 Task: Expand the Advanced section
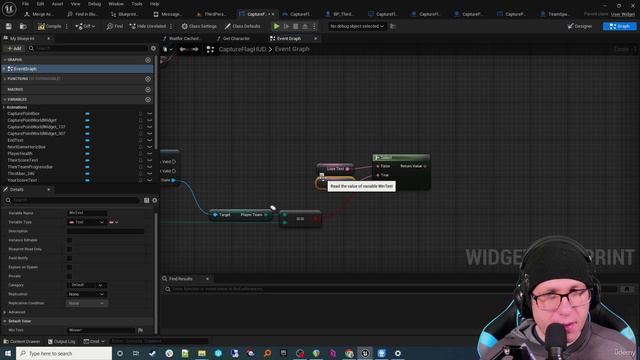pos(5,312)
